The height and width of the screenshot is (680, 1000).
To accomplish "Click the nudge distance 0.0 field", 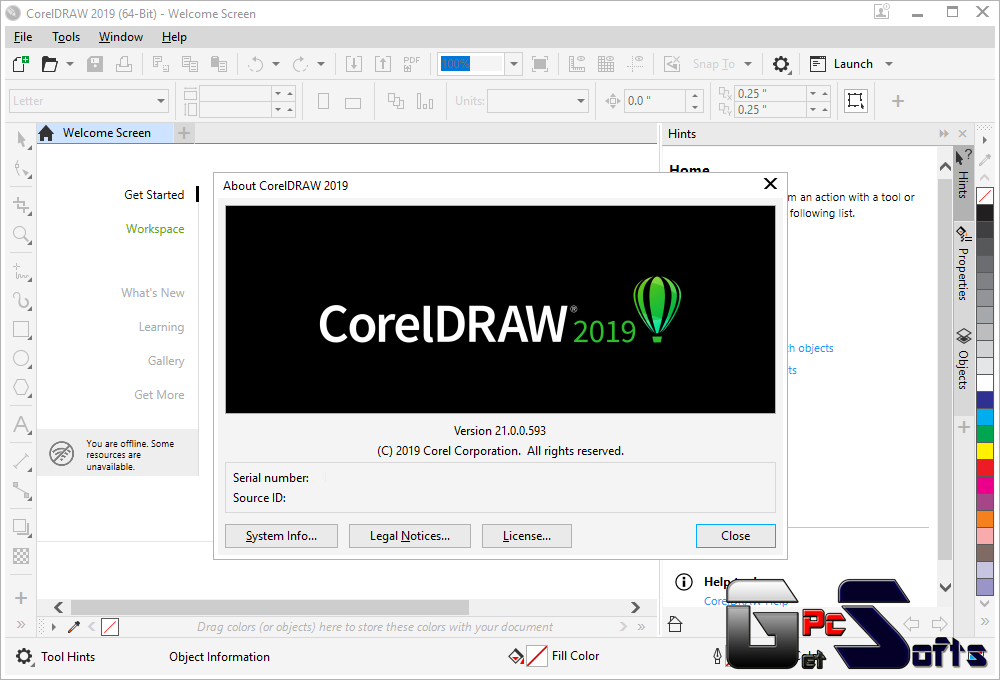I will point(655,101).
